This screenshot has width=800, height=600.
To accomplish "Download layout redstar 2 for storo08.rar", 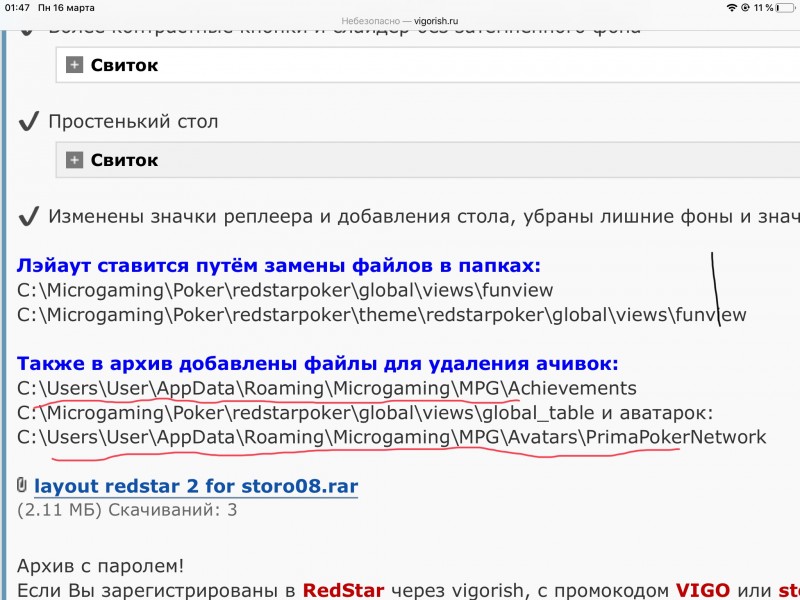I will pyautogui.click(x=195, y=487).
